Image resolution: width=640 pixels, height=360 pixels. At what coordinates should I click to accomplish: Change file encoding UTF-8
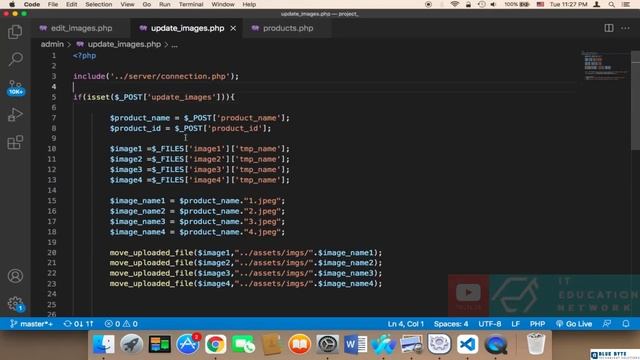coord(489,324)
